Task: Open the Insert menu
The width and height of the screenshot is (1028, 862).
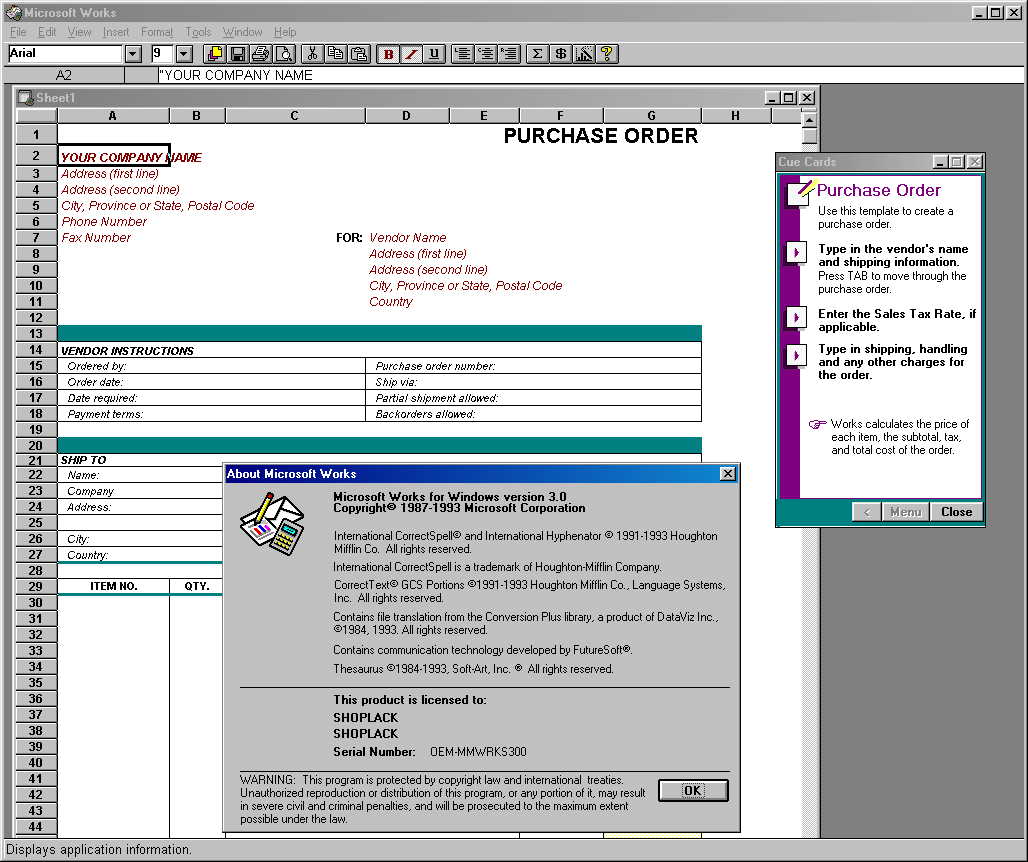Action: (x=116, y=32)
